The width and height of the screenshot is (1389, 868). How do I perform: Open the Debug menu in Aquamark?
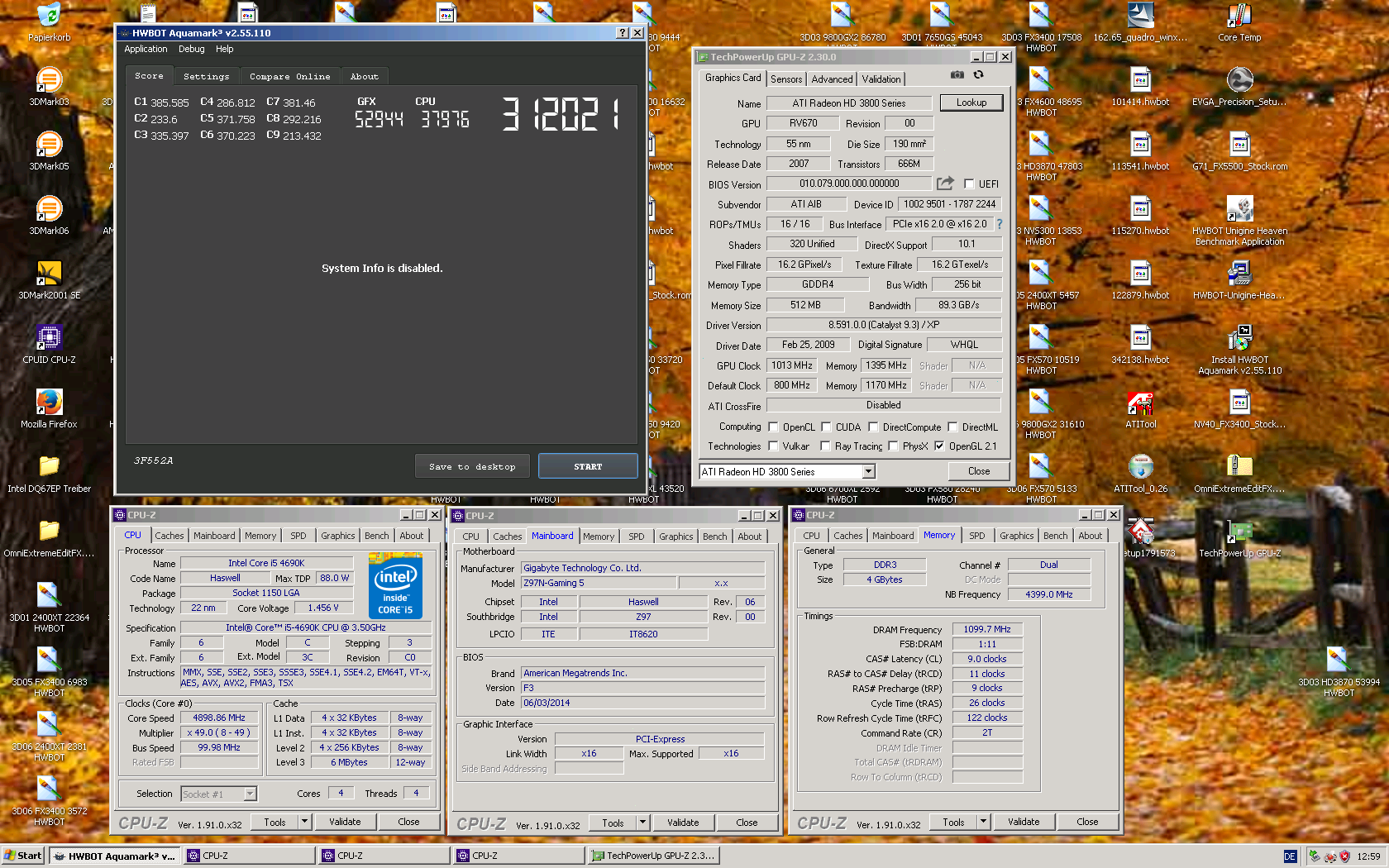pos(191,49)
